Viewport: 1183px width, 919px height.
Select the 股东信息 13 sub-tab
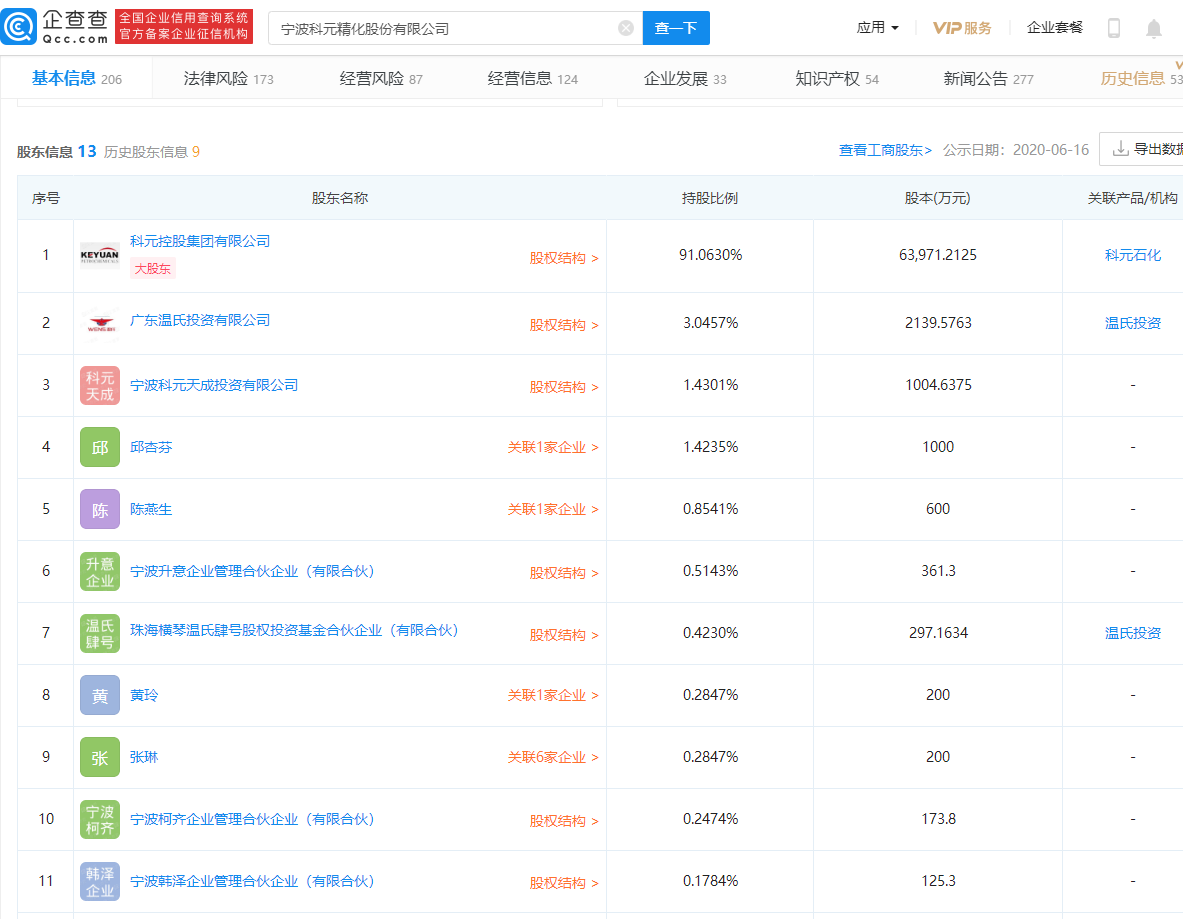click(57, 152)
